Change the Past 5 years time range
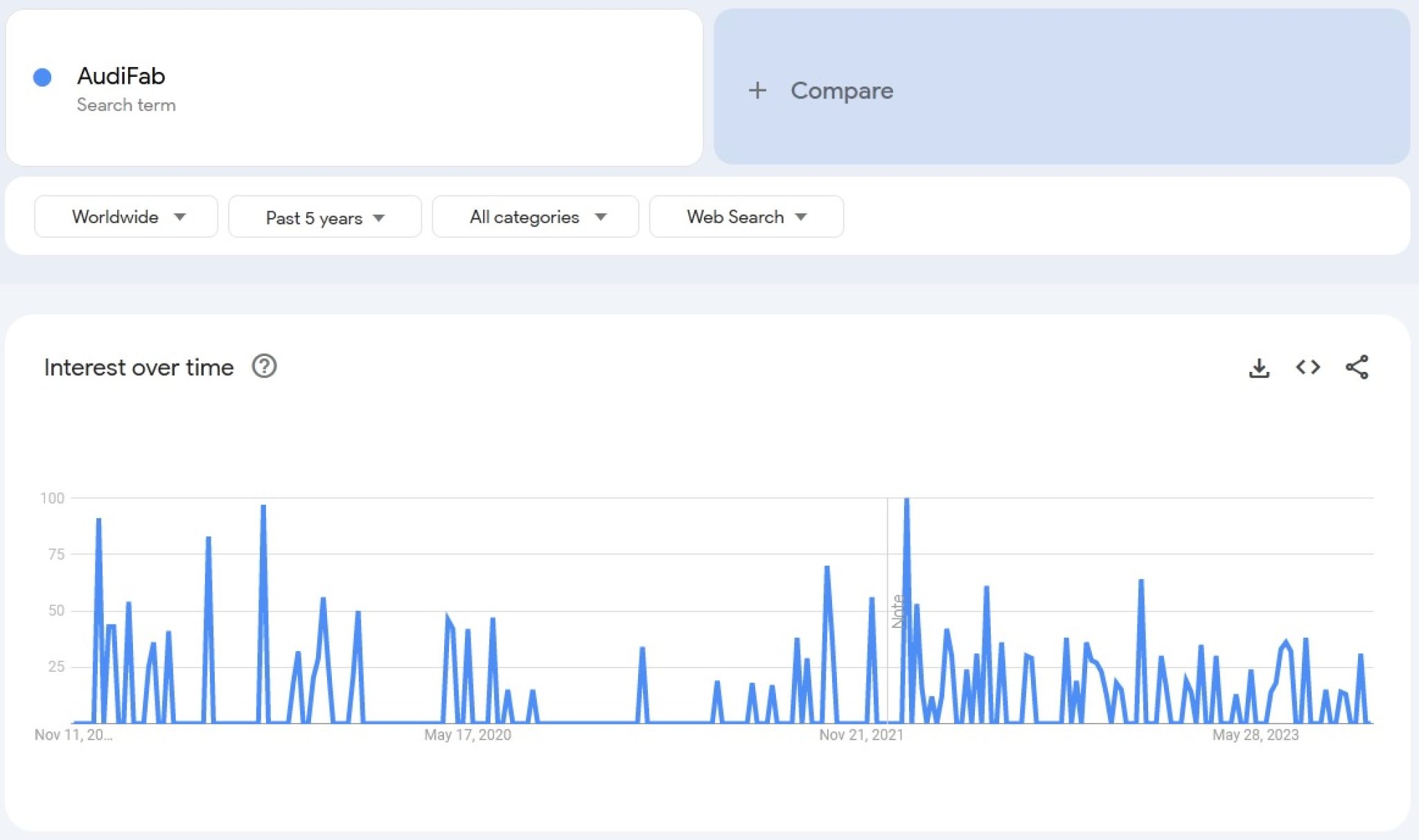This screenshot has width=1419, height=840. pos(325,217)
